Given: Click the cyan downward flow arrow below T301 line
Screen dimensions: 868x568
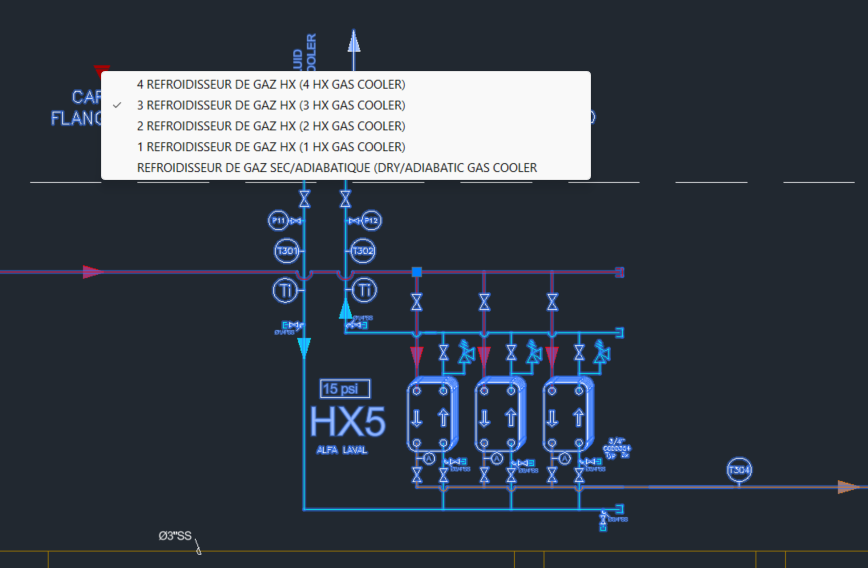Looking at the screenshot, I should (304, 348).
